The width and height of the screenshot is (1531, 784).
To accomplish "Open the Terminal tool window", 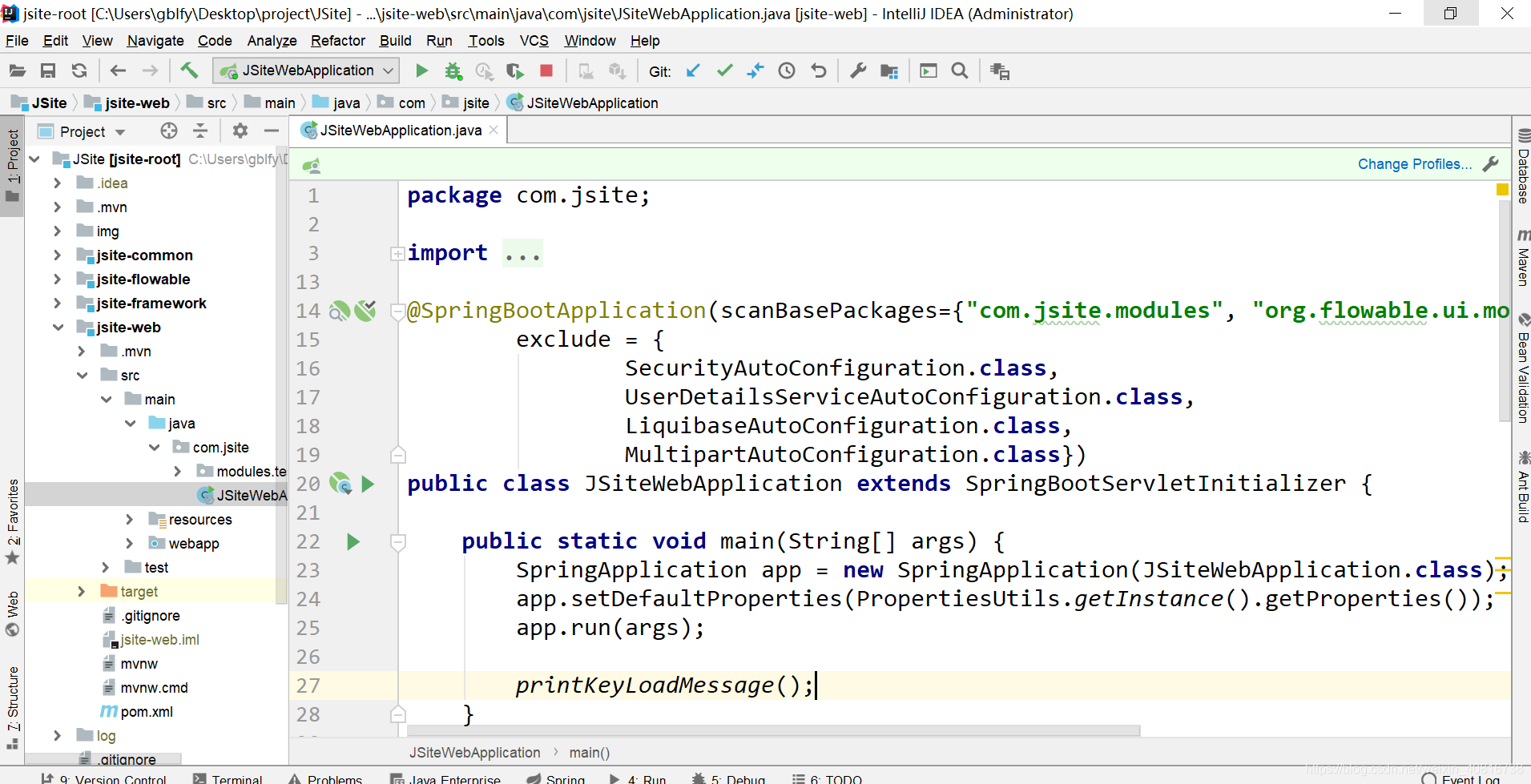I will click(x=228, y=778).
